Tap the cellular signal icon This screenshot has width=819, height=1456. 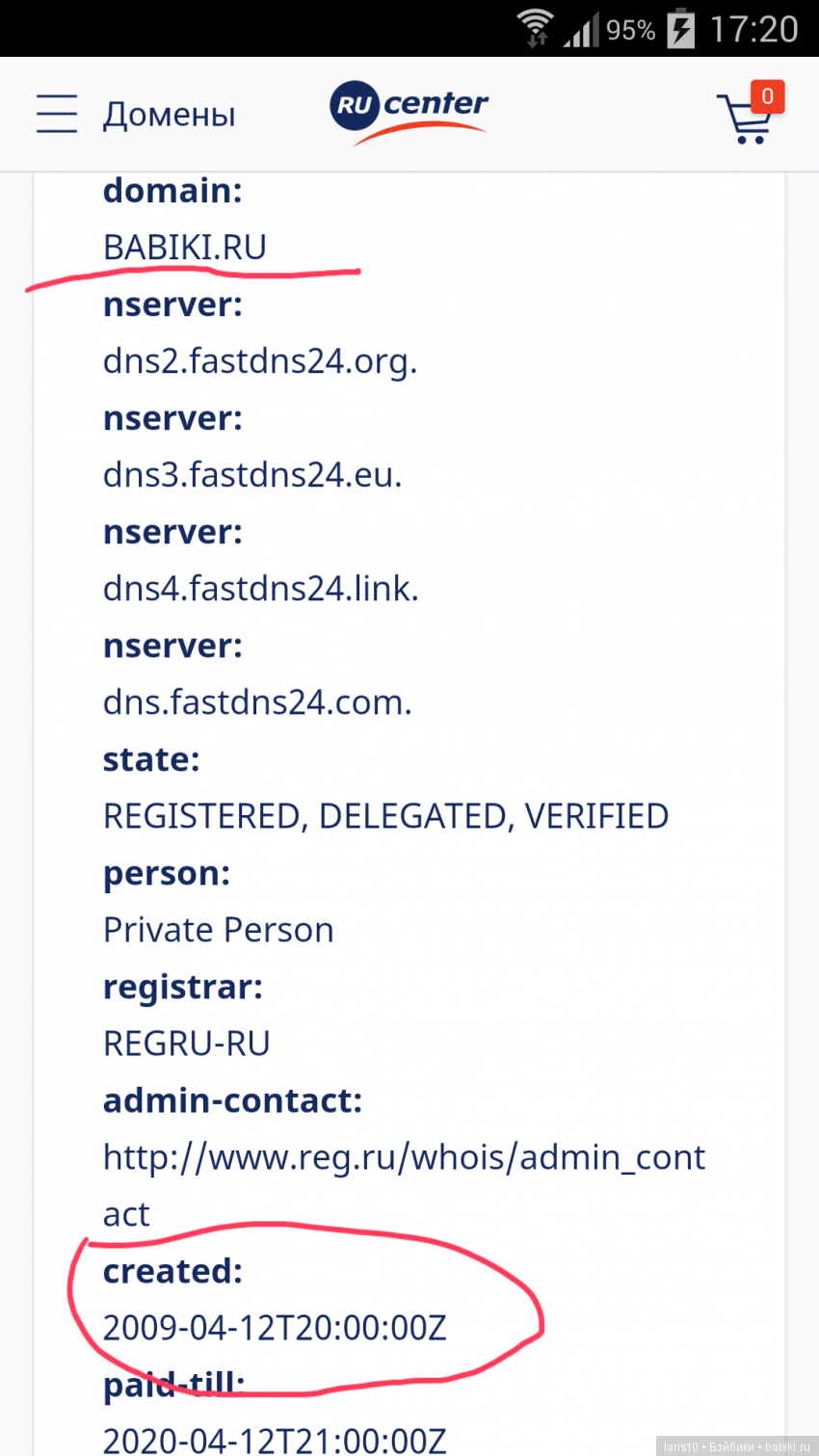581,30
